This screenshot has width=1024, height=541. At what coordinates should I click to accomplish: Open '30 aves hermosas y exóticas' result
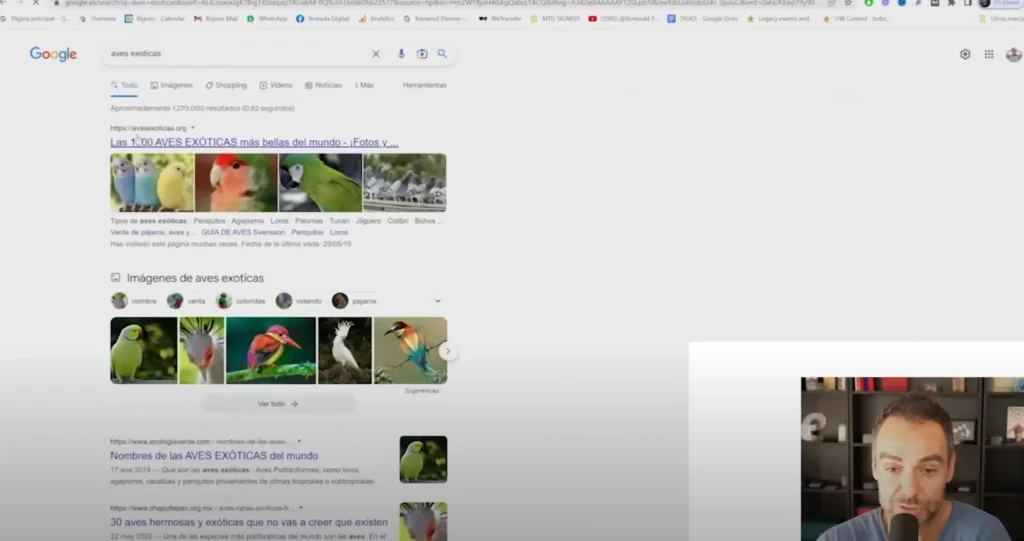point(249,523)
